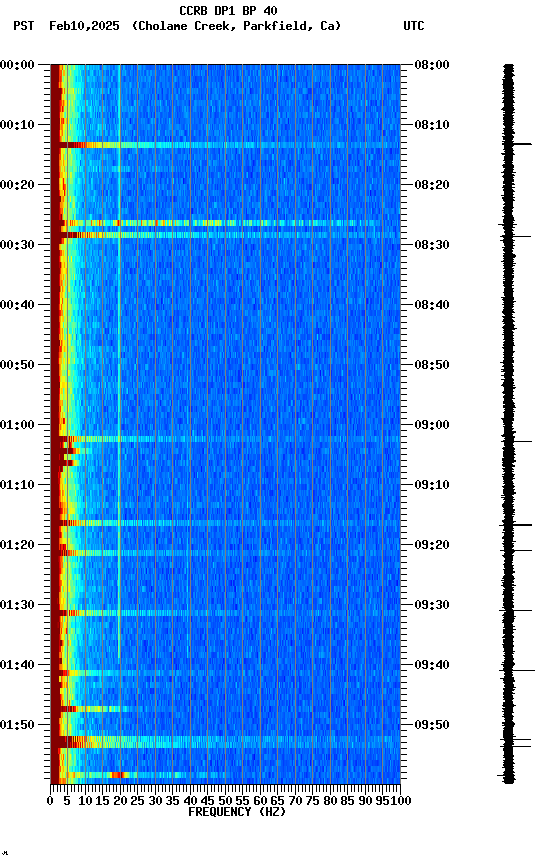Click the frequency axis label "70"
This screenshot has height=864, width=552.
pyautogui.click(x=295, y=801)
